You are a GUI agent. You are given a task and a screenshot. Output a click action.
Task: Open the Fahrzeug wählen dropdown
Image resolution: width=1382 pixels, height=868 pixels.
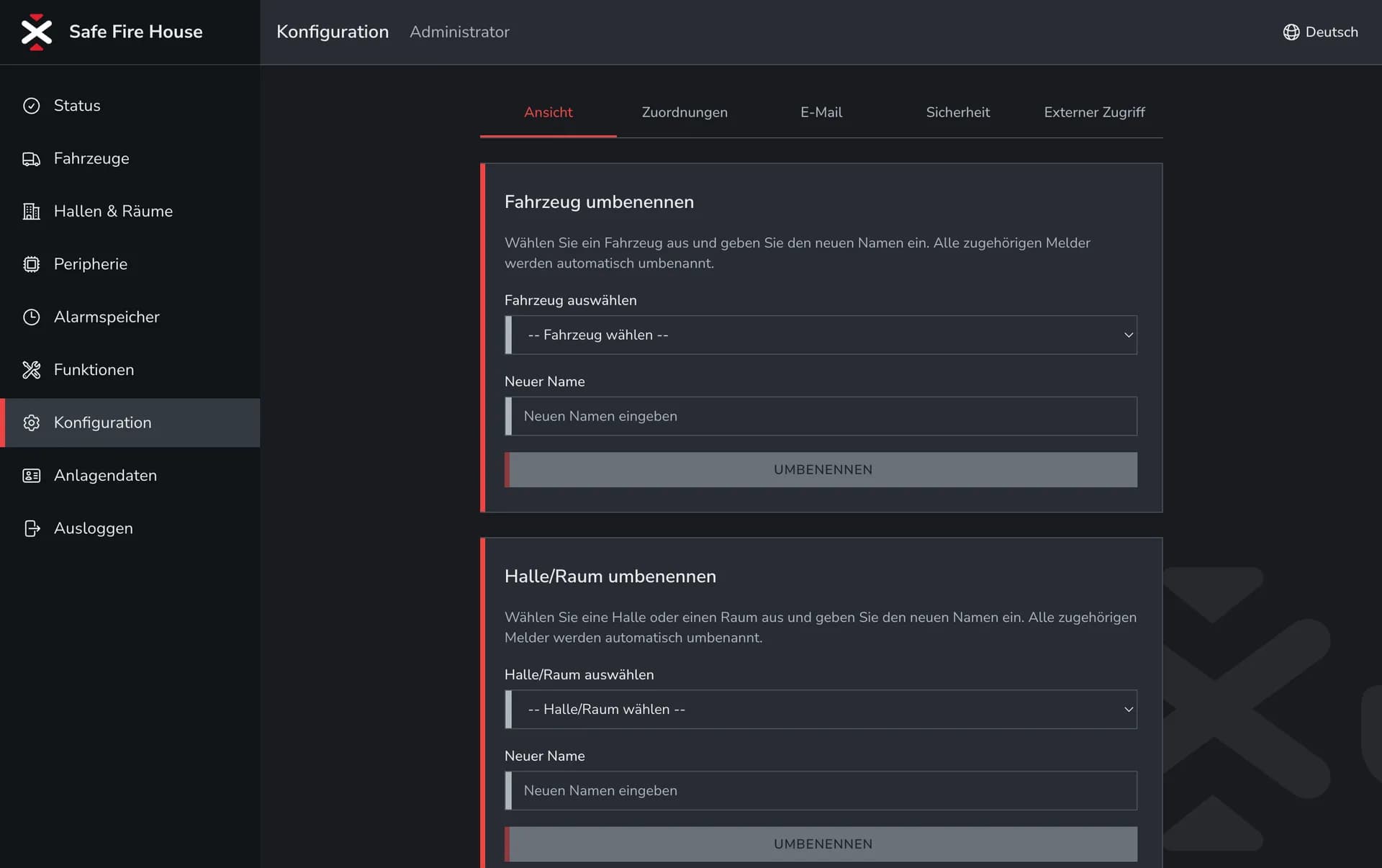click(x=821, y=335)
